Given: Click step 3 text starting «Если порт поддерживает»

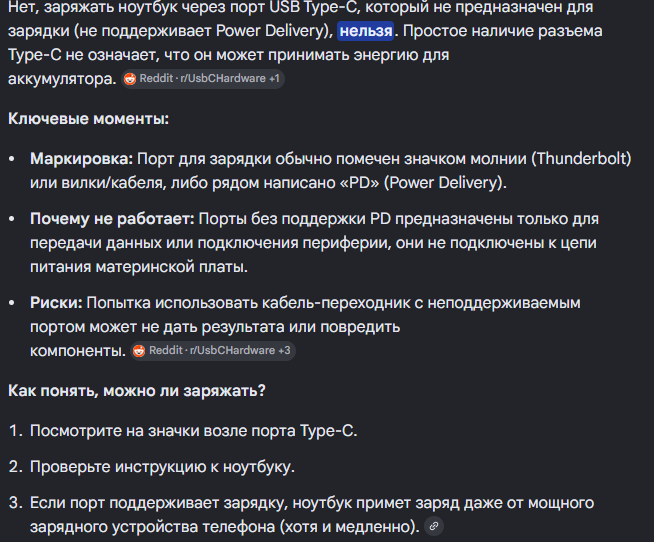Looking at the screenshot, I should click(x=312, y=514).
